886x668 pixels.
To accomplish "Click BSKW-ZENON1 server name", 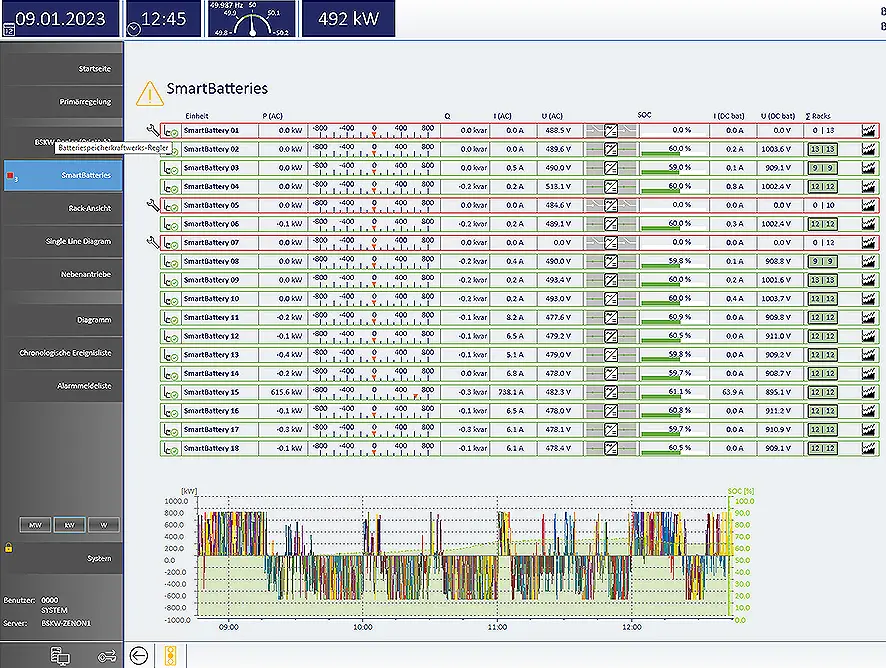I will click(66, 623).
